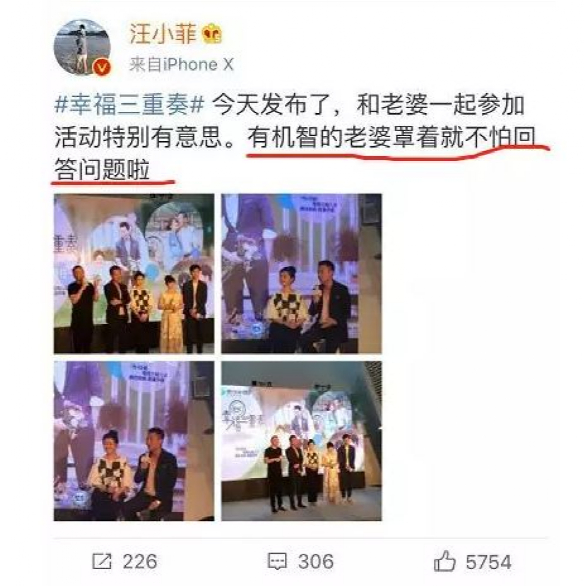View the repost count 226

coord(140,562)
